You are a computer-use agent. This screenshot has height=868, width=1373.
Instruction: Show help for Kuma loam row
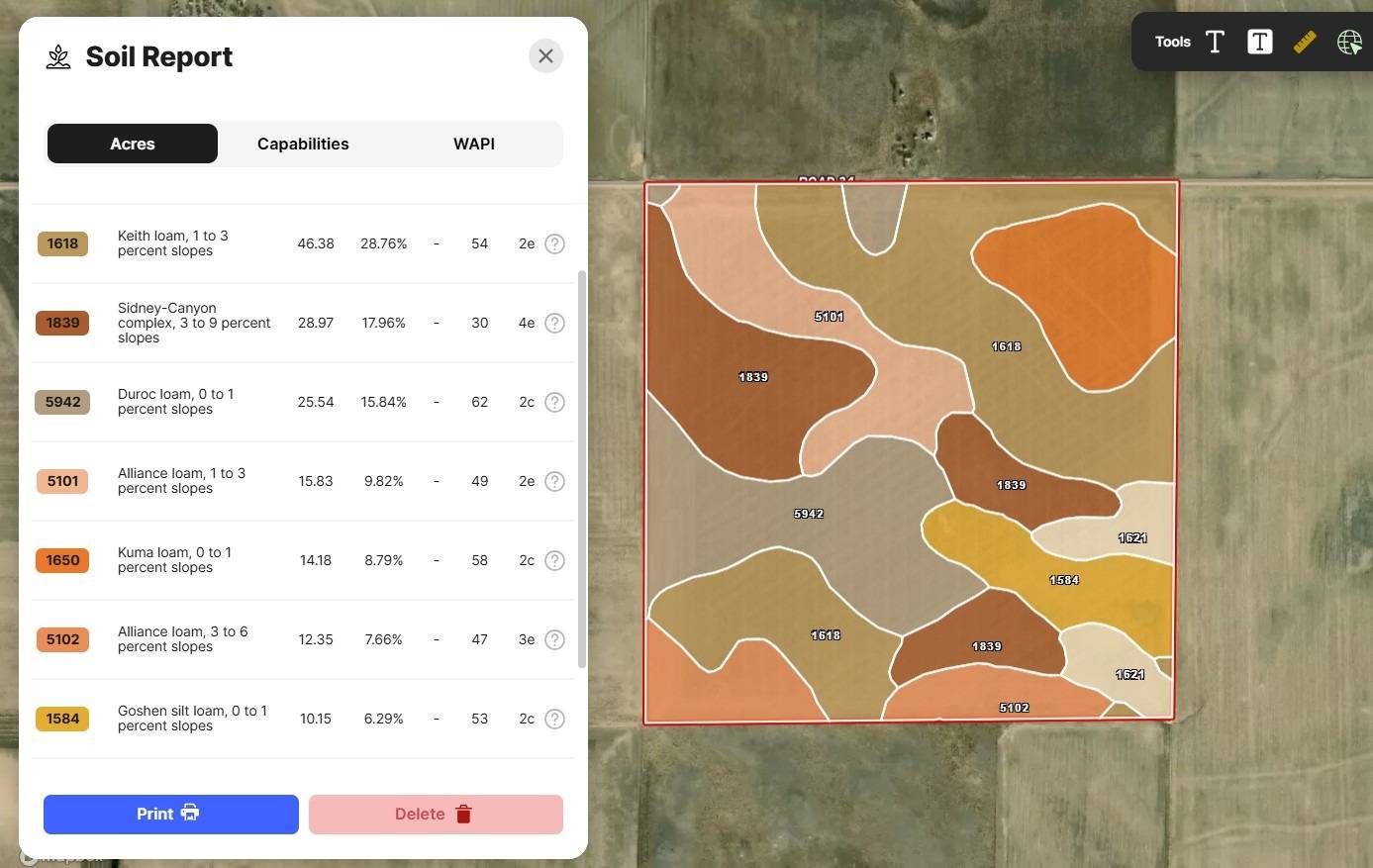(x=555, y=560)
